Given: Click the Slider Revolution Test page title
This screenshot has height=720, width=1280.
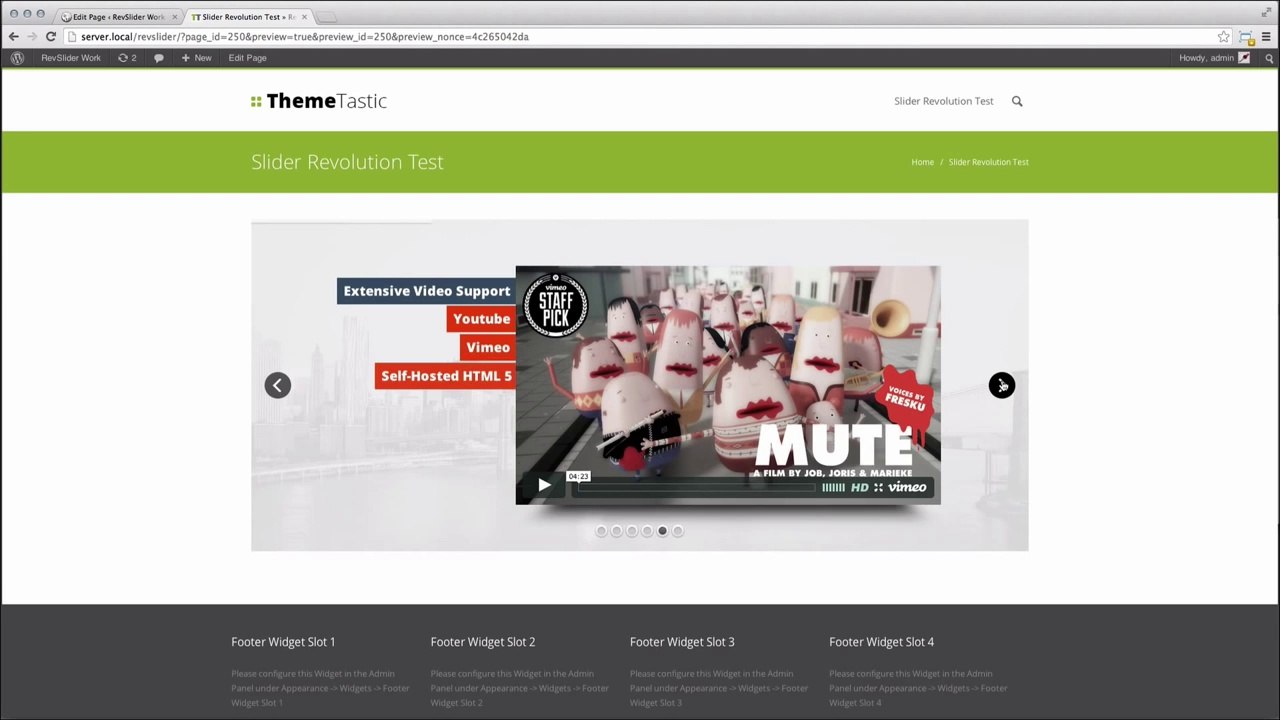Looking at the screenshot, I should click(x=347, y=162).
